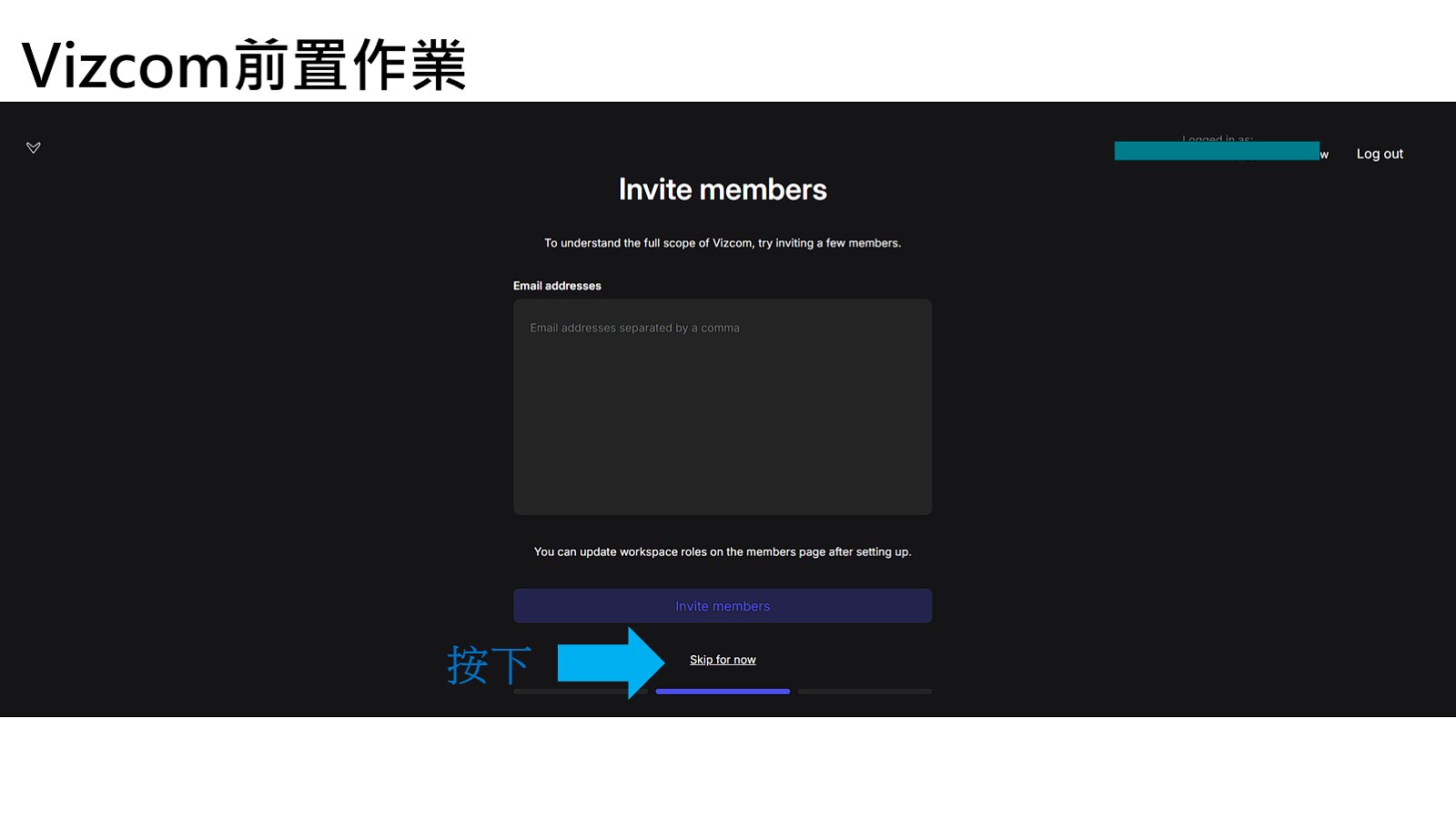1456x819 pixels.
Task: Click the Skip for now link
Action: coord(723,660)
